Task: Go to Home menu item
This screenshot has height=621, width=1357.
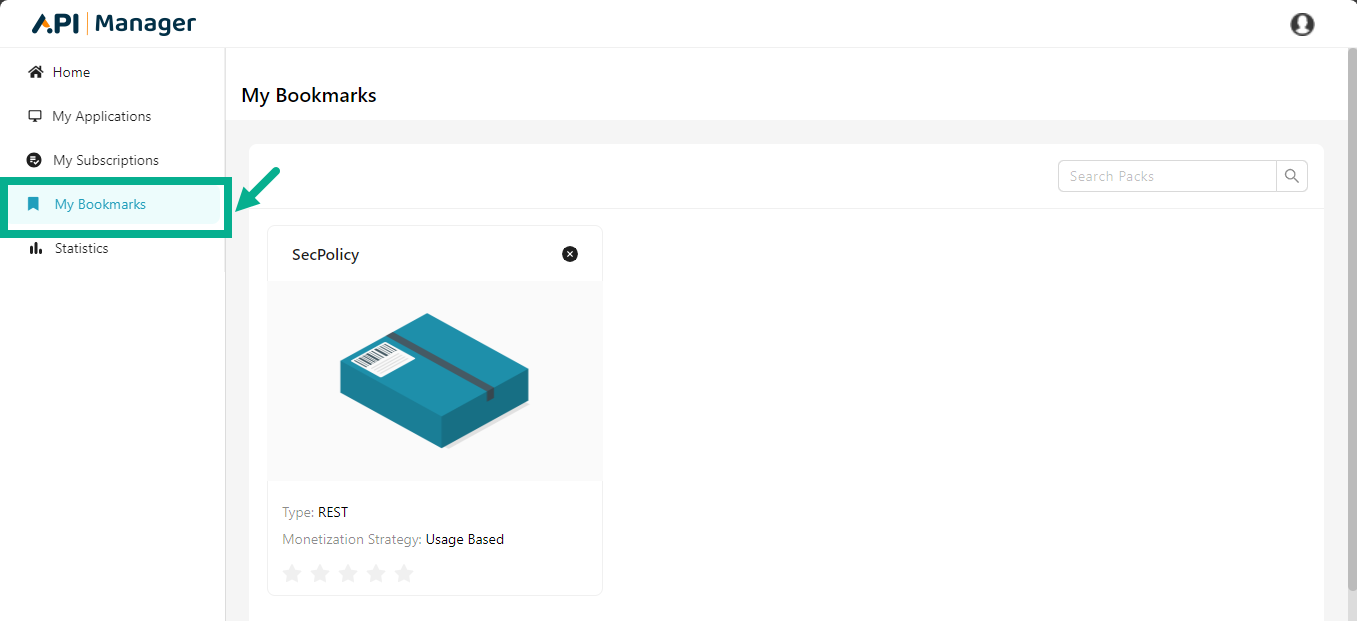Action: click(x=71, y=72)
